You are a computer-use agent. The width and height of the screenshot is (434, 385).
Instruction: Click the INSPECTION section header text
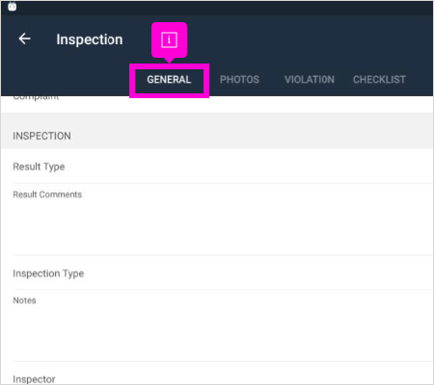click(42, 136)
